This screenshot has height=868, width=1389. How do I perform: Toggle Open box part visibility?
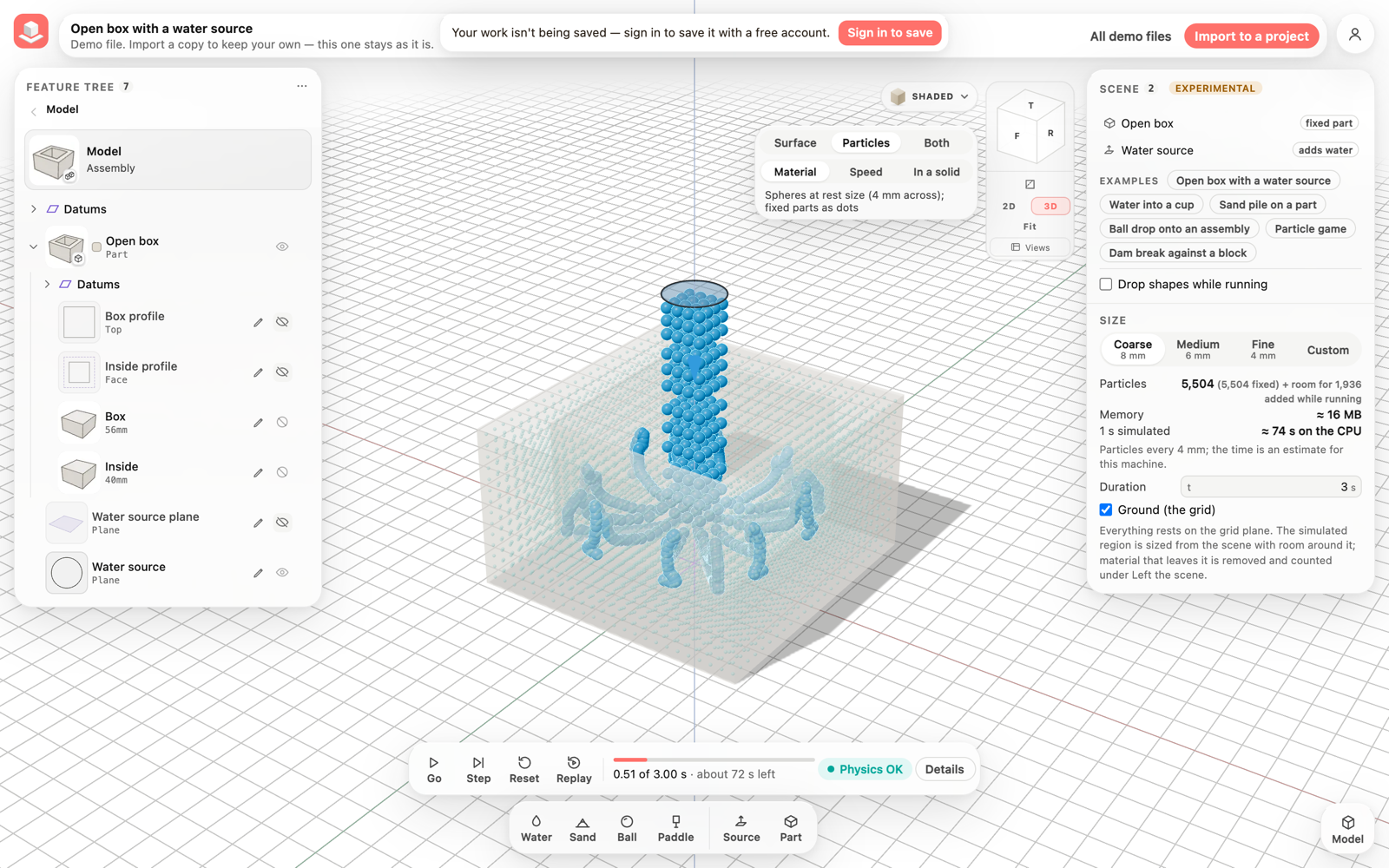(282, 247)
